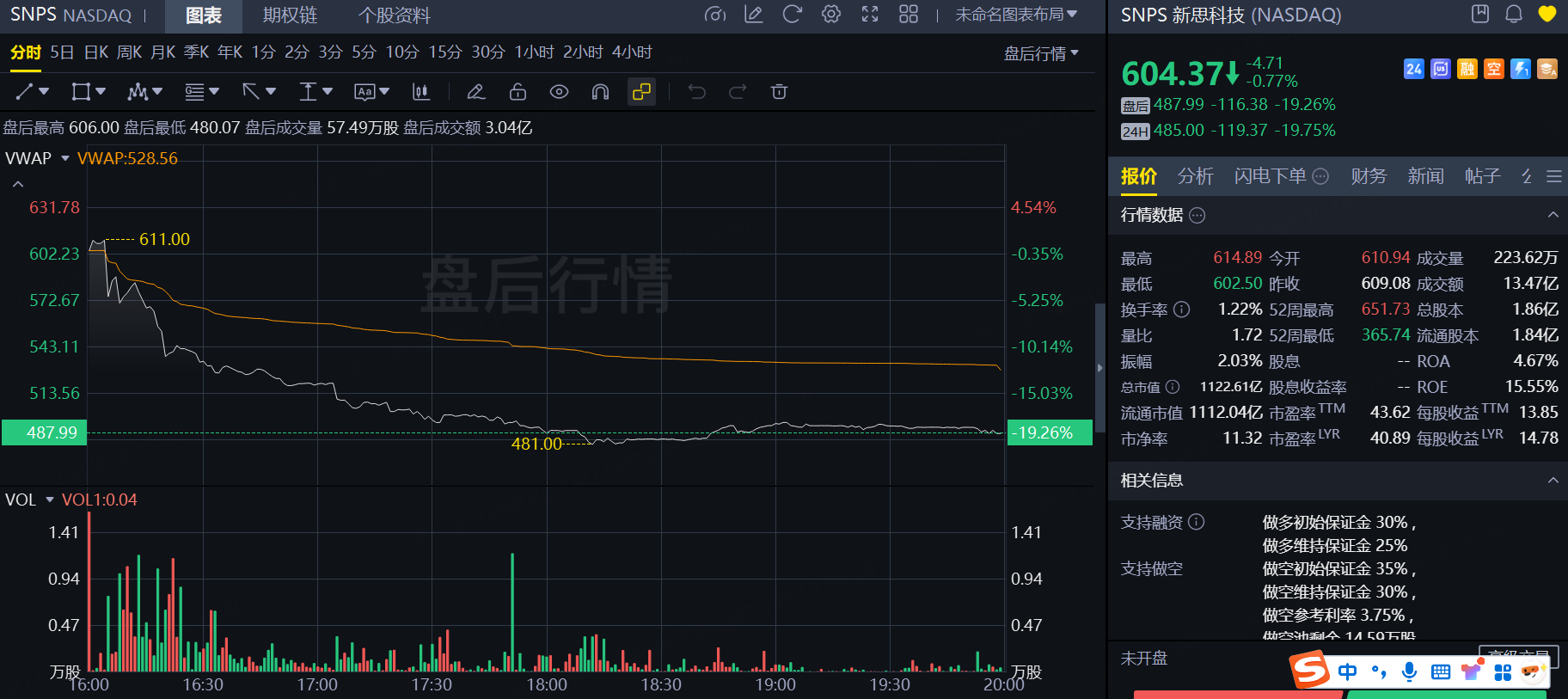Click the orange 空 short-selling badge
The image size is (1568, 699).
click(x=1494, y=69)
